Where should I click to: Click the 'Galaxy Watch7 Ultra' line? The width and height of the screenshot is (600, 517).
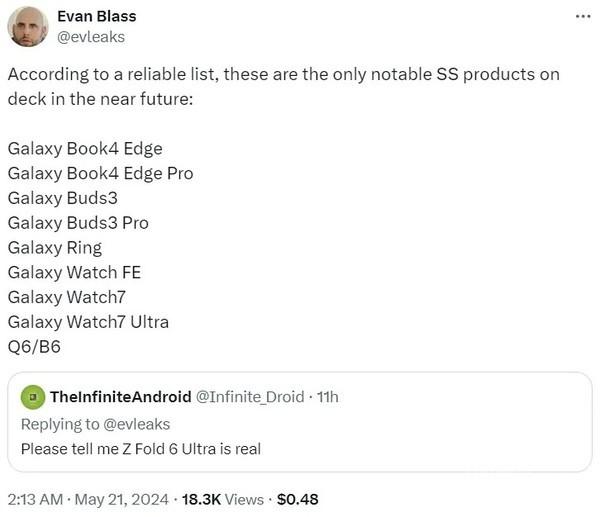click(x=88, y=322)
